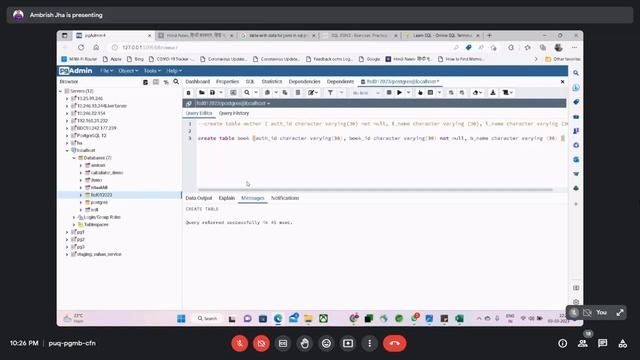Open the emoji reactions button
The width and height of the screenshot is (640, 360).
pyautogui.click(x=326, y=343)
